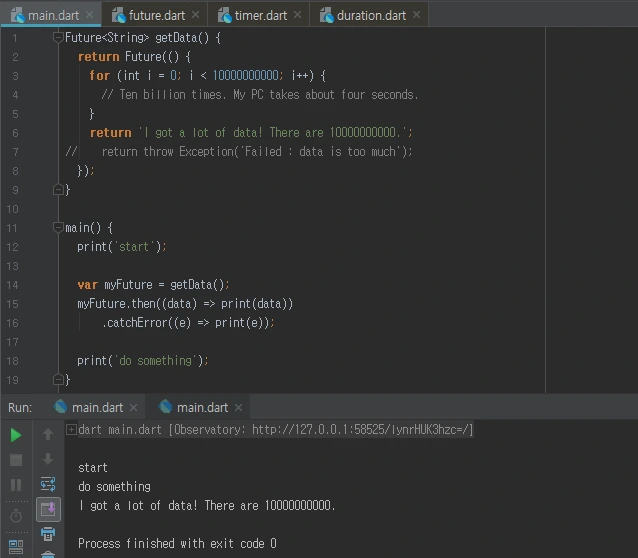Select the second main.dart Run tab
This screenshot has width=638, height=558.
202,407
